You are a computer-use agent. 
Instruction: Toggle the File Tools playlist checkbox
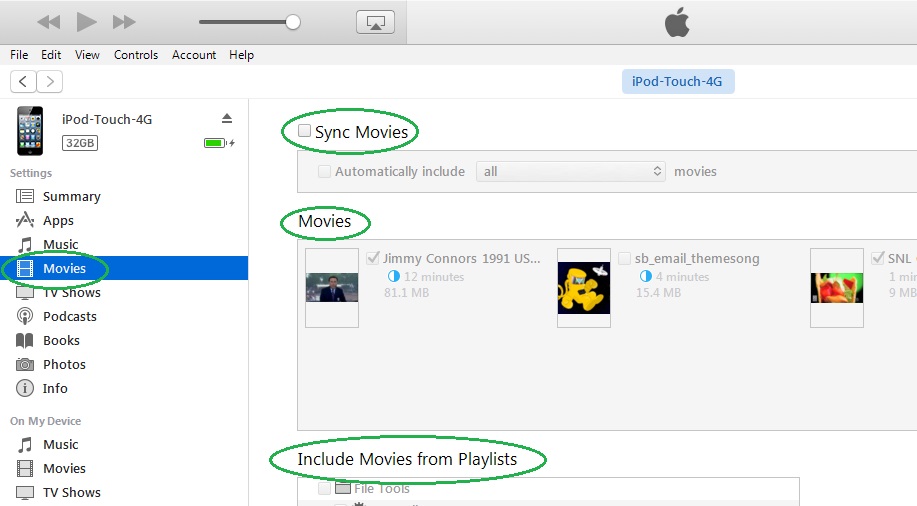[x=324, y=488]
